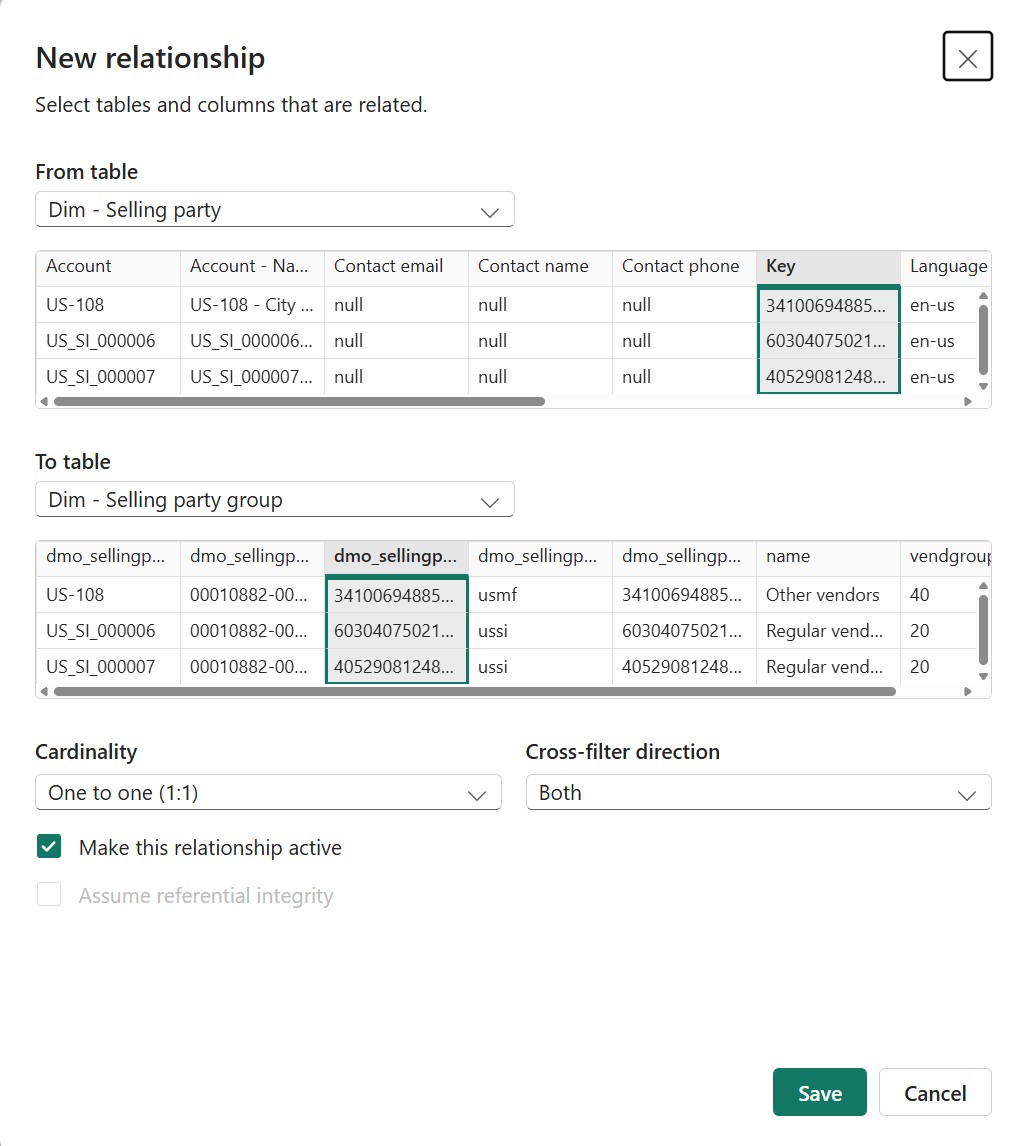Close the New relationship dialog
Image resolution: width=1023 pixels, height=1146 pixels.
click(x=967, y=57)
